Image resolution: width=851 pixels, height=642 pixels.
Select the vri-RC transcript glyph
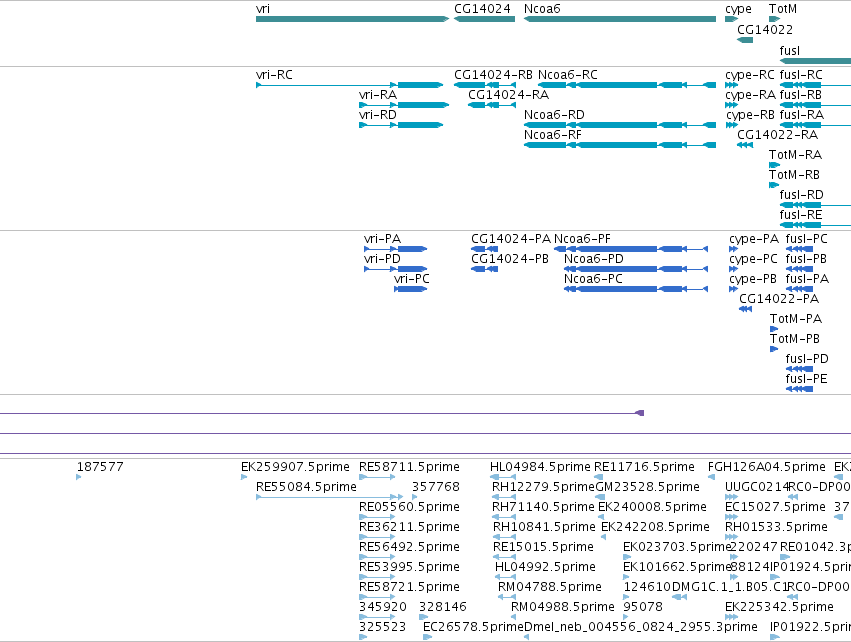point(350,85)
